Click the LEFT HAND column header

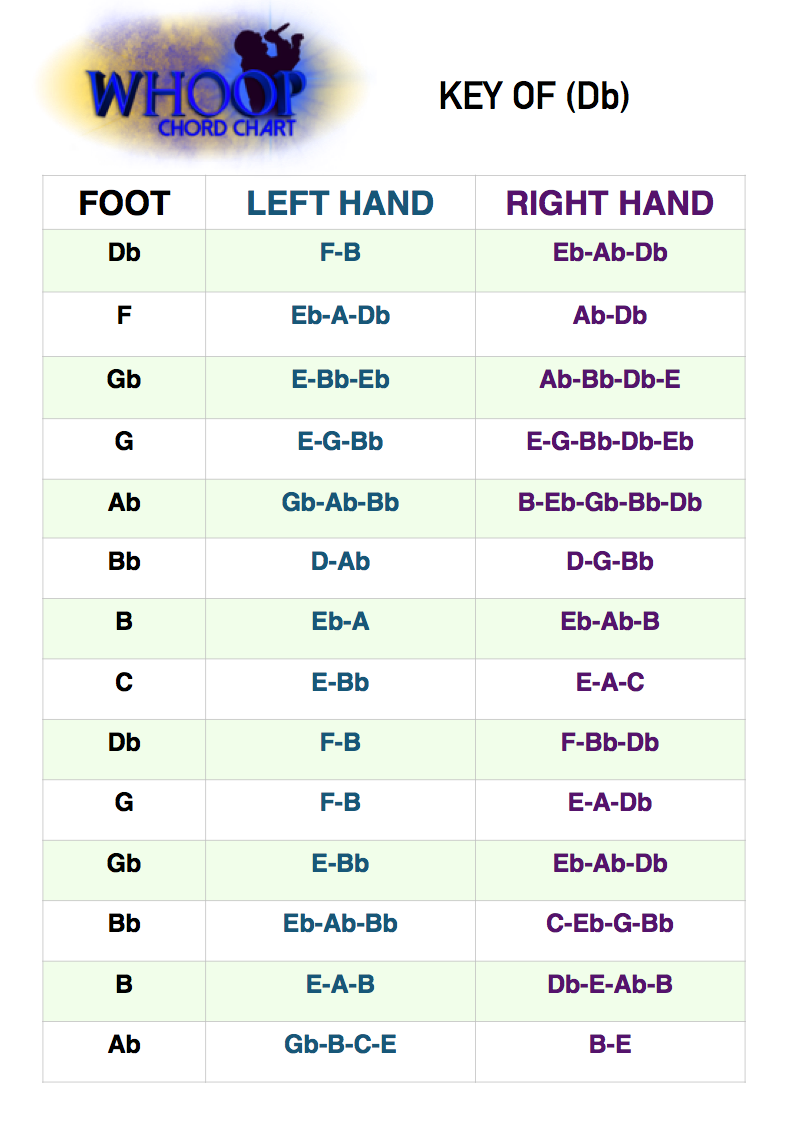point(340,203)
